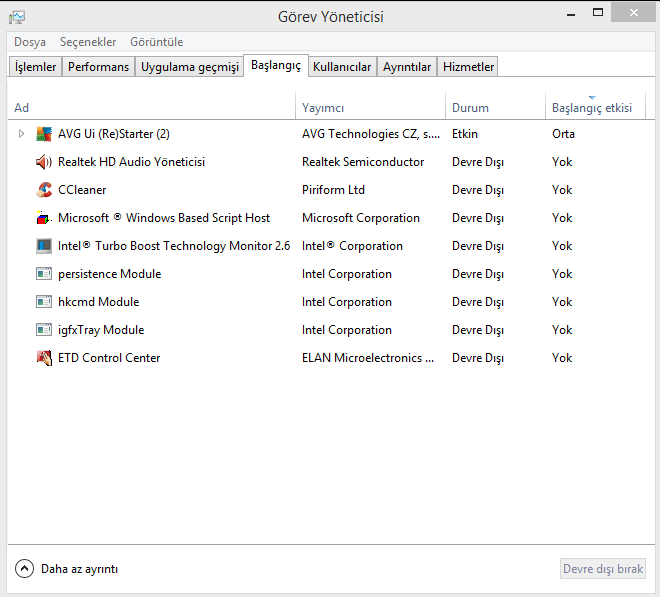Screen dimensions: 660x597
Task: Click the Task Manager title bar icon
Action: pos(17,17)
